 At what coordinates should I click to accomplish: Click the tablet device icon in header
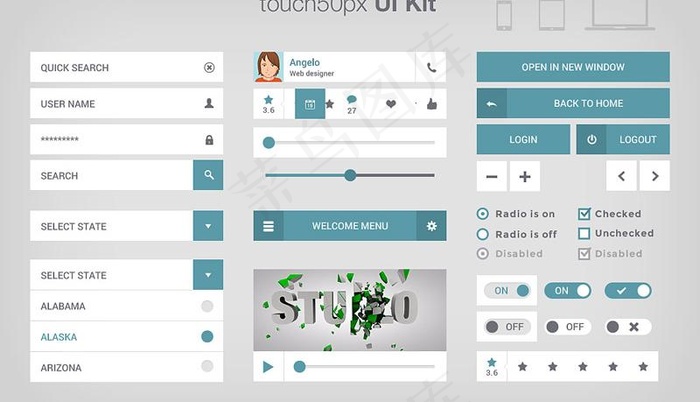point(552,15)
